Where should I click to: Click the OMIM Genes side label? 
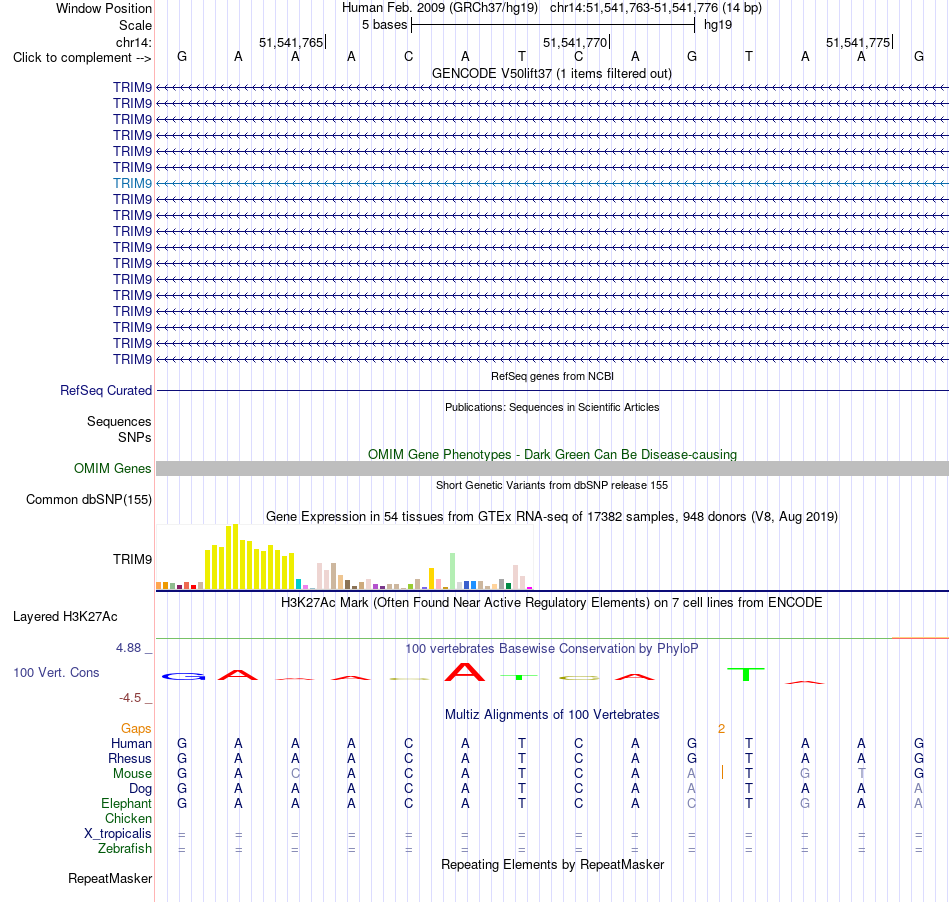(x=112, y=468)
